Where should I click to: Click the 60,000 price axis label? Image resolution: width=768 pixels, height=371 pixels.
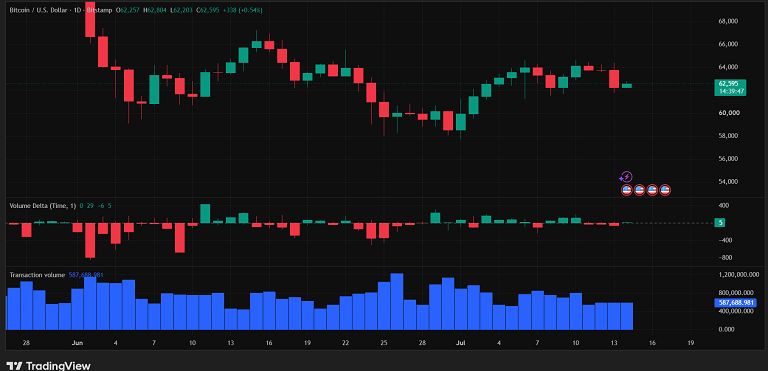tap(729, 113)
